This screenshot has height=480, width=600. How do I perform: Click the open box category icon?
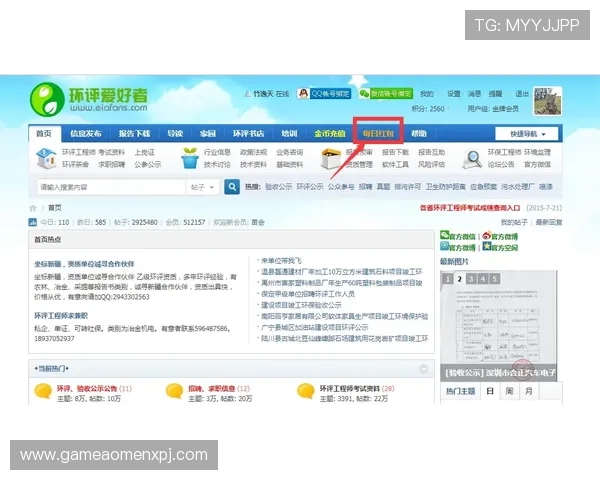(331, 158)
